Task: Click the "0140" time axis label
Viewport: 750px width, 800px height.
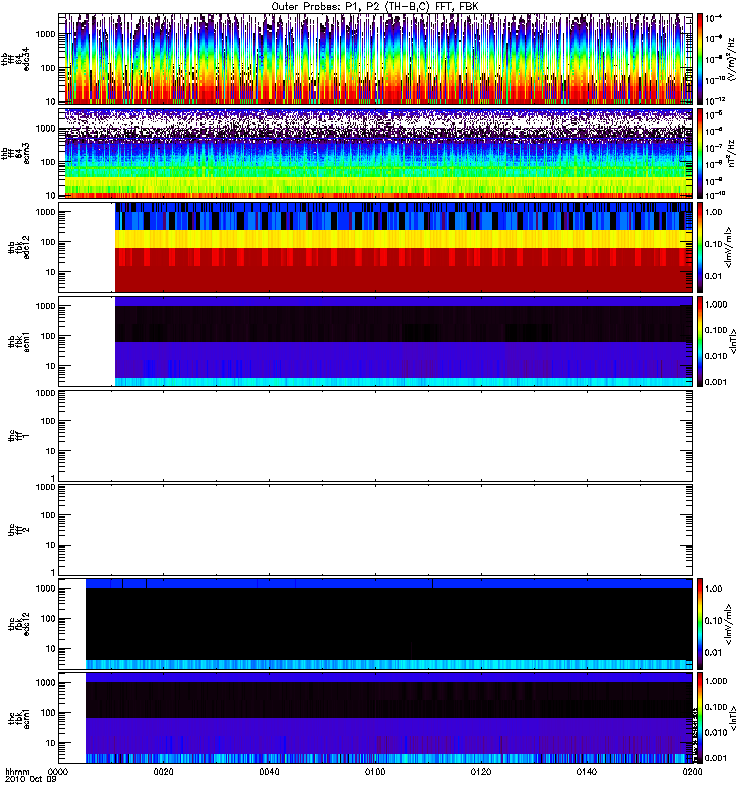Action: pos(587,771)
